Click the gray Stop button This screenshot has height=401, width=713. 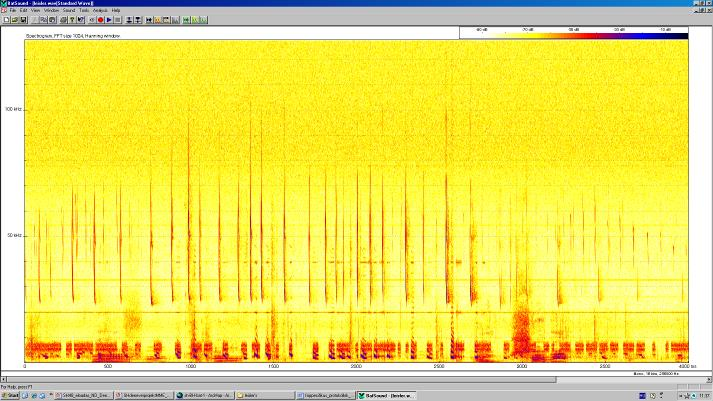point(118,20)
